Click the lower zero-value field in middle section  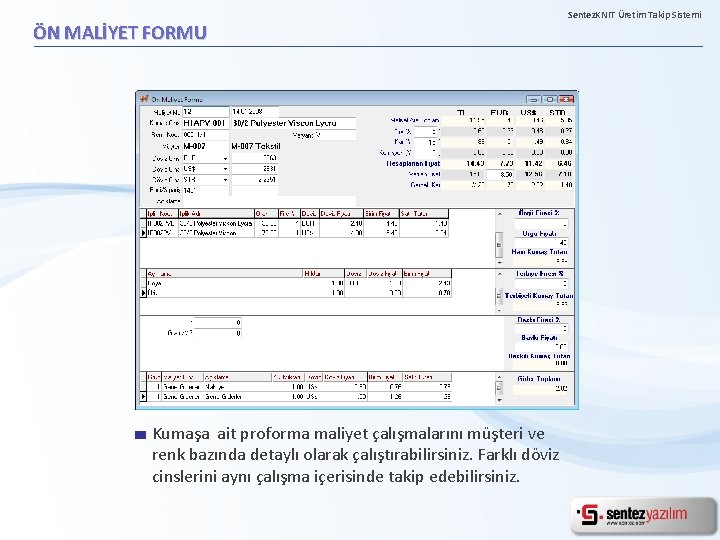click(217, 333)
